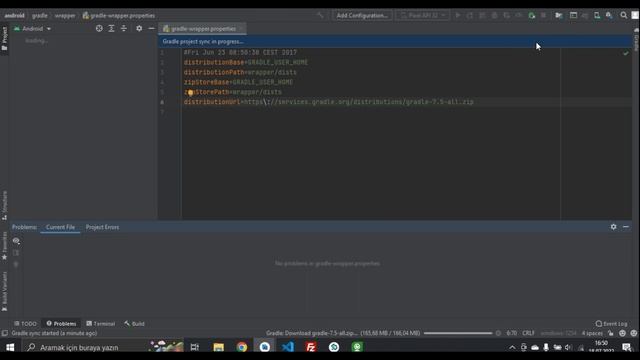Switch to Project Errors tab

102,227
